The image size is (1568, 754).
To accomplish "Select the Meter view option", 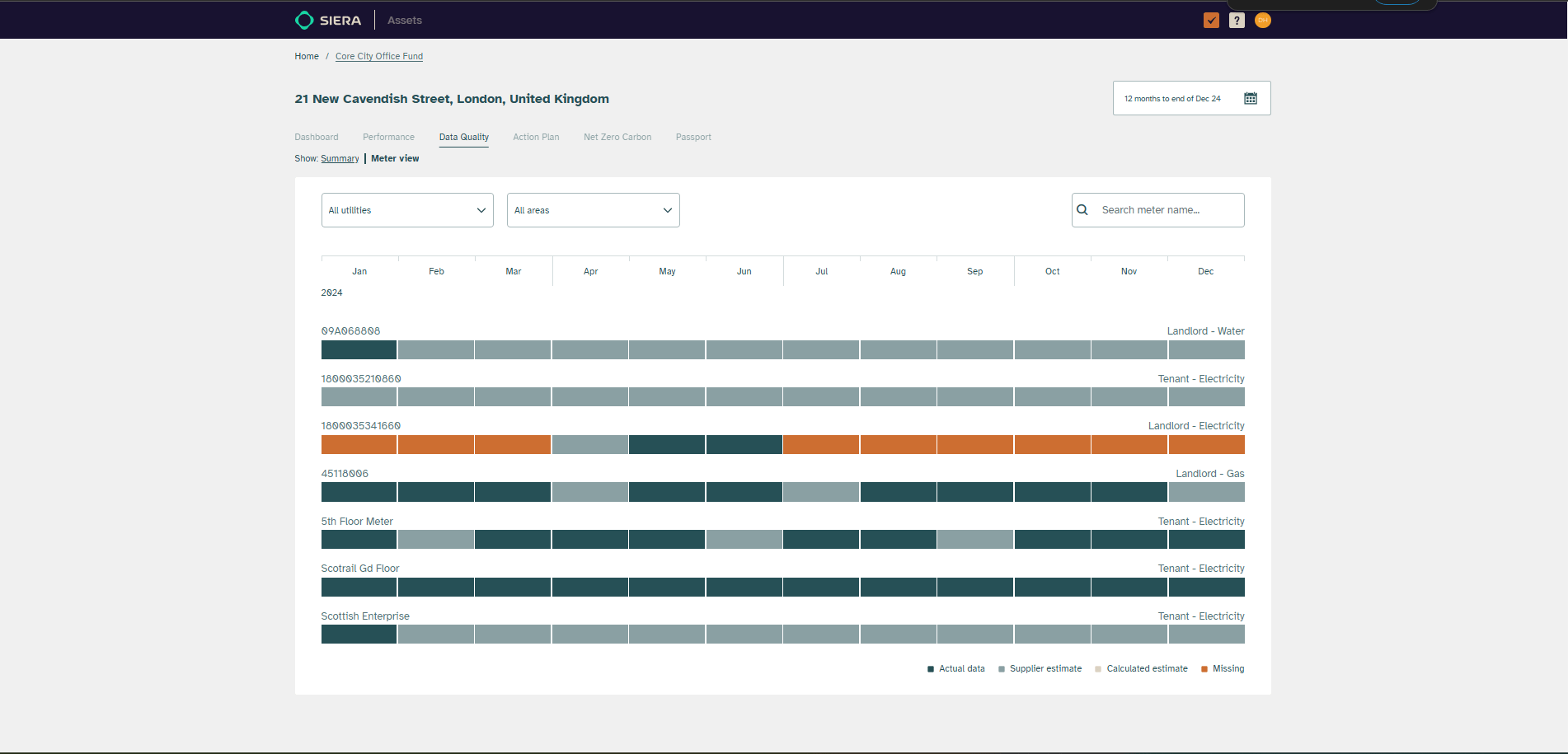I will coord(395,159).
